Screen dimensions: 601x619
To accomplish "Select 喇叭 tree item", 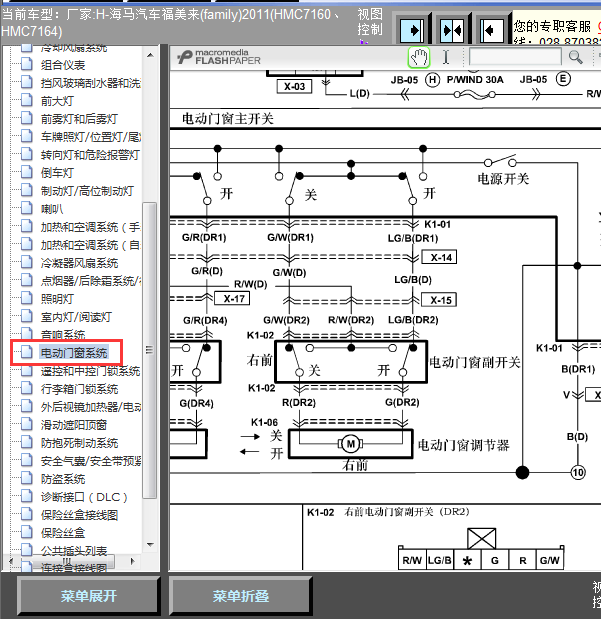I will click(x=52, y=209).
